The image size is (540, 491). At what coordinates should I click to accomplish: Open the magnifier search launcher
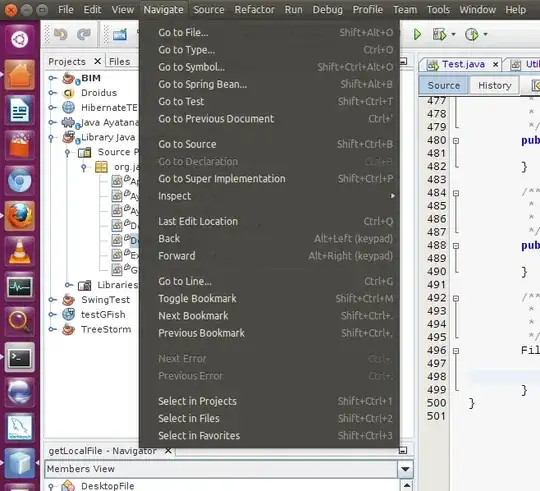click(20, 322)
